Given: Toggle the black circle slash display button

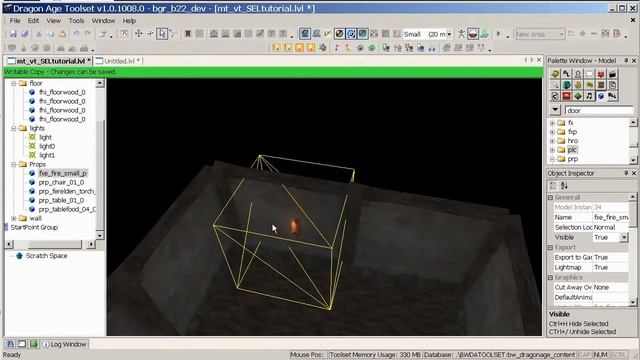Looking at the screenshot, I should (x=339, y=34).
